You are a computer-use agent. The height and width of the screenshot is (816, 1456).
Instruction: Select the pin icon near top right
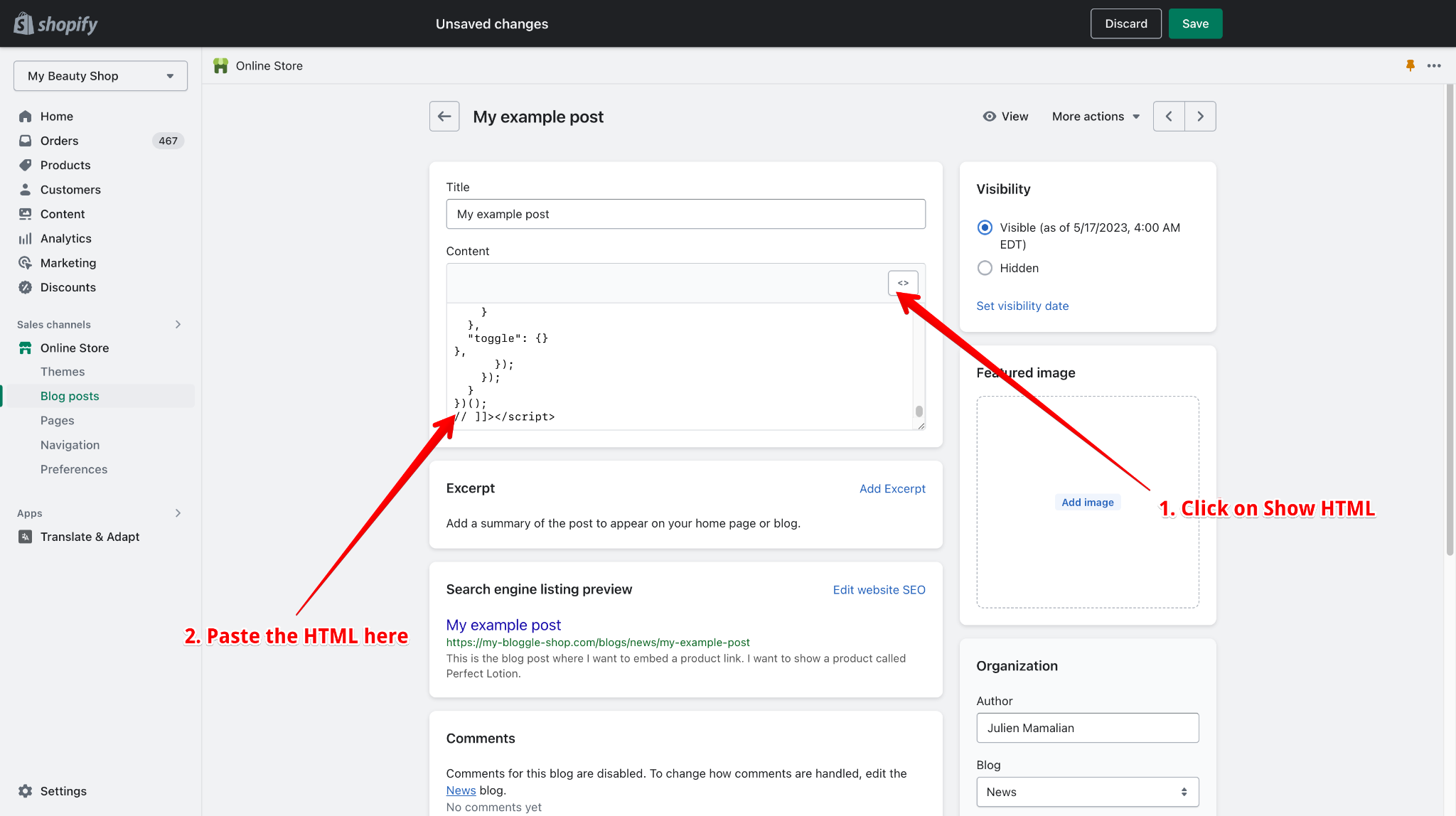click(1410, 65)
